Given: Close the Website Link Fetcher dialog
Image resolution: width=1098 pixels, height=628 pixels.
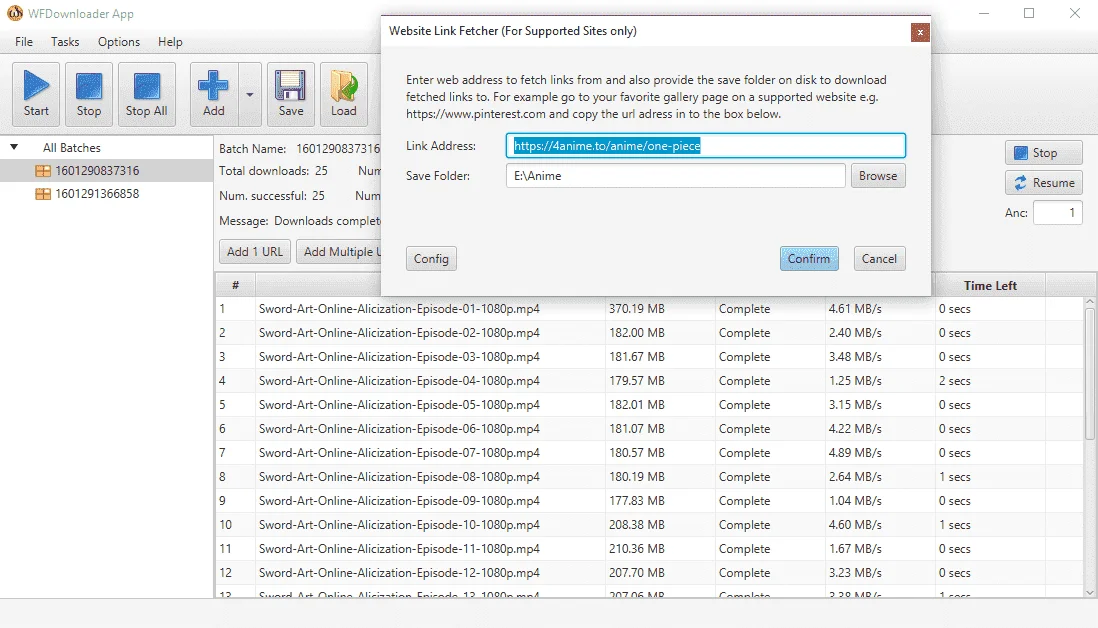Looking at the screenshot, I should tap(920, 32).
